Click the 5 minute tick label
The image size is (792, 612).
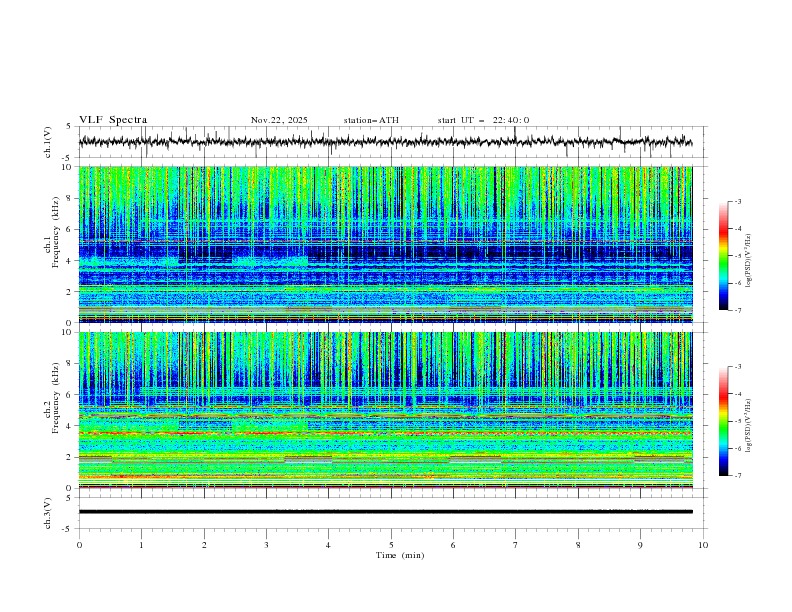(x=391, y=545)
